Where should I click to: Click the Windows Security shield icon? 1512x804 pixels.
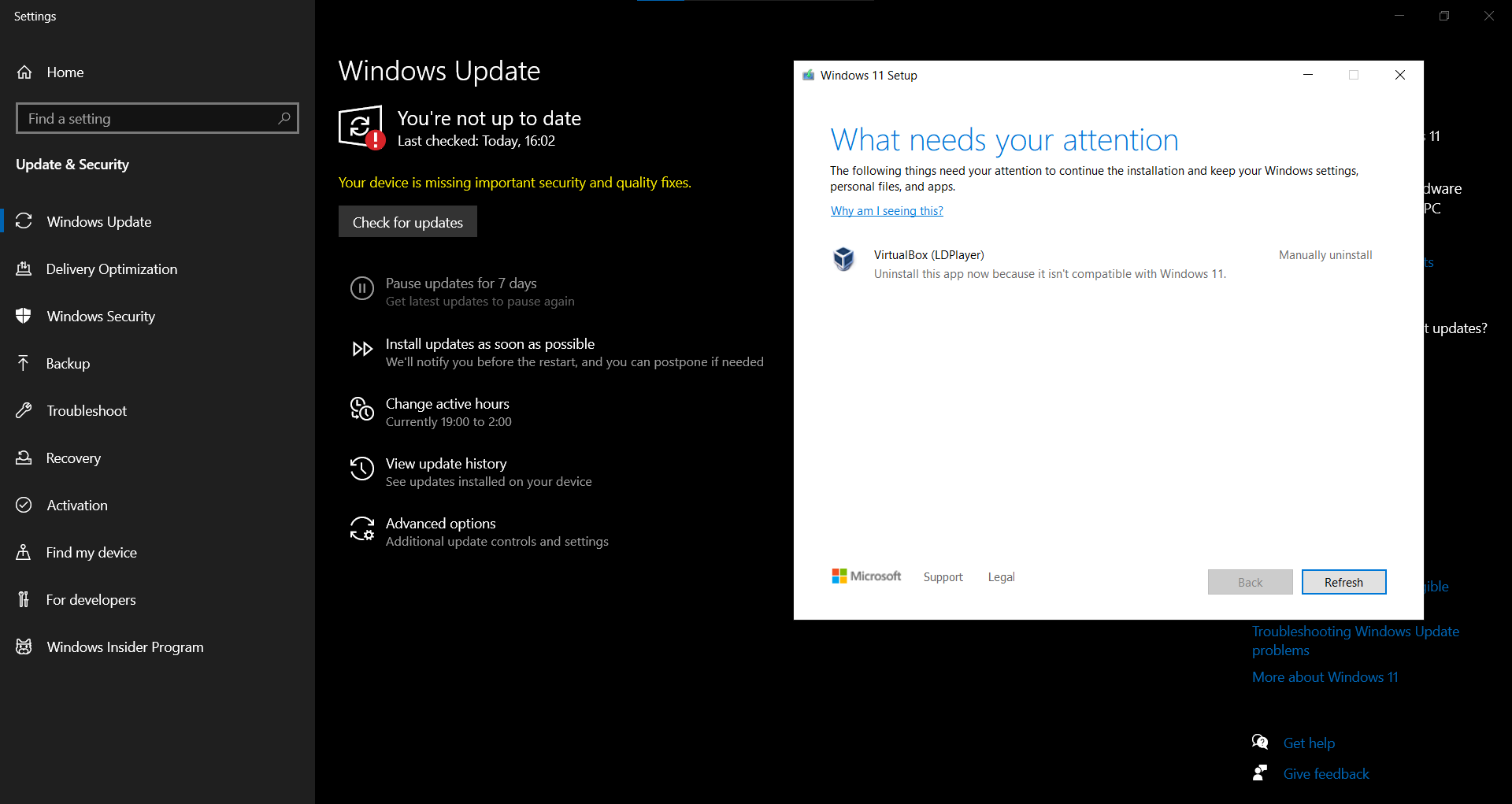[x=24, y=316]
